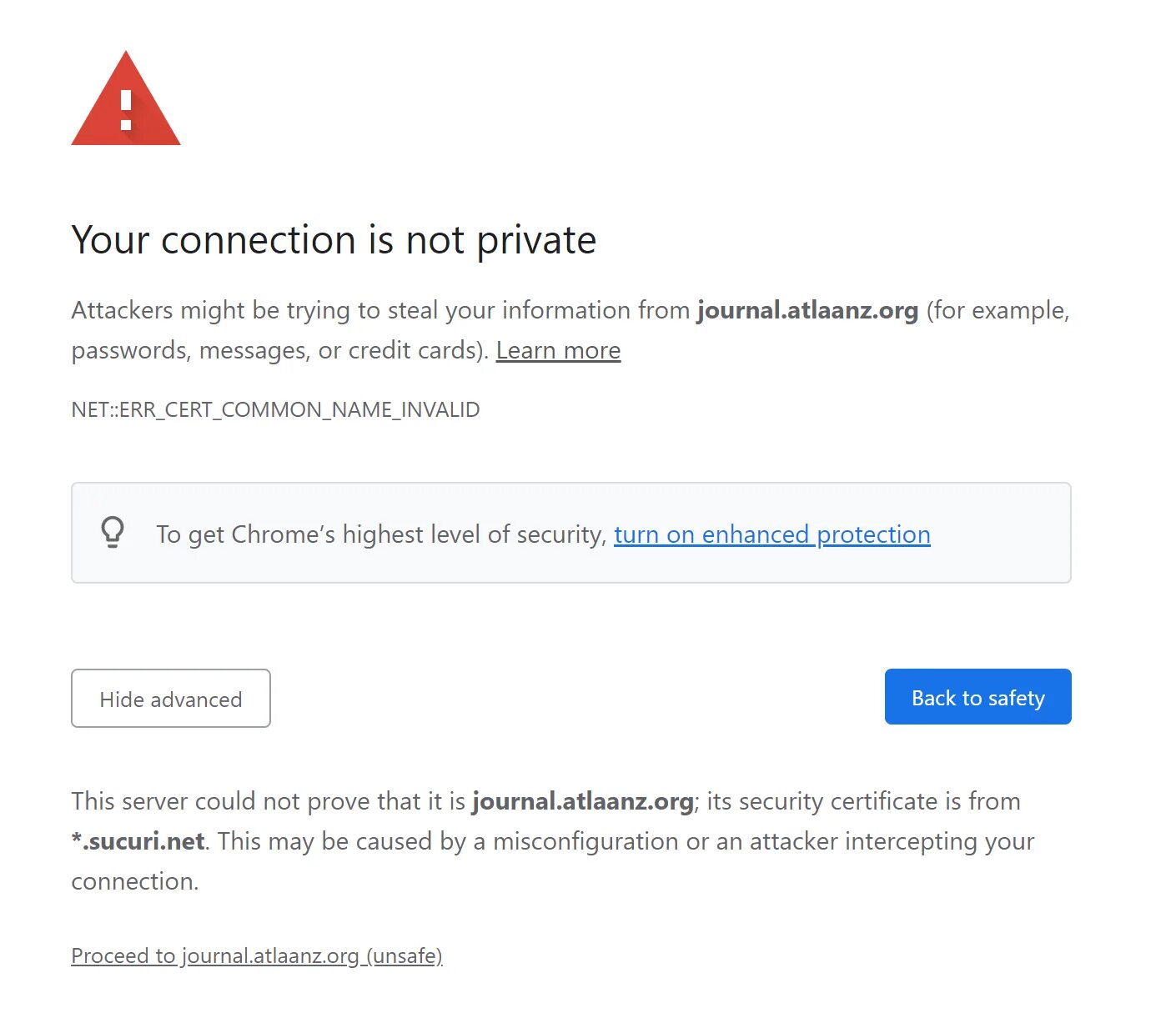Click bold journal.atlaanz.org in the attackers warning
Image resolution: width=1176 pixels, height=1033 pixels.
pos(807,310)
